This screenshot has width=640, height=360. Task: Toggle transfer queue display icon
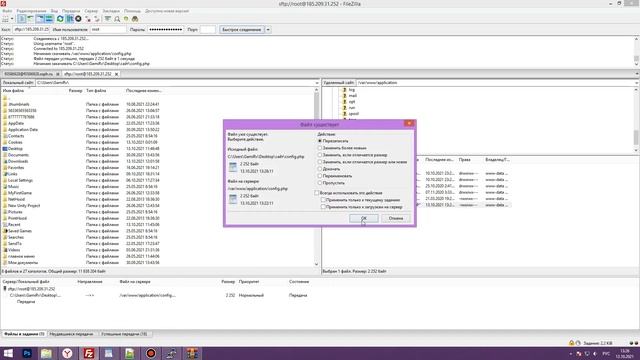coord(49,19)
